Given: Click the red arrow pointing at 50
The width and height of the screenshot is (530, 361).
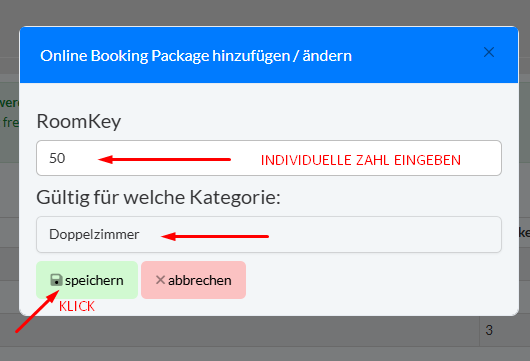Looking at the screenshot, I should coord(165,159).
